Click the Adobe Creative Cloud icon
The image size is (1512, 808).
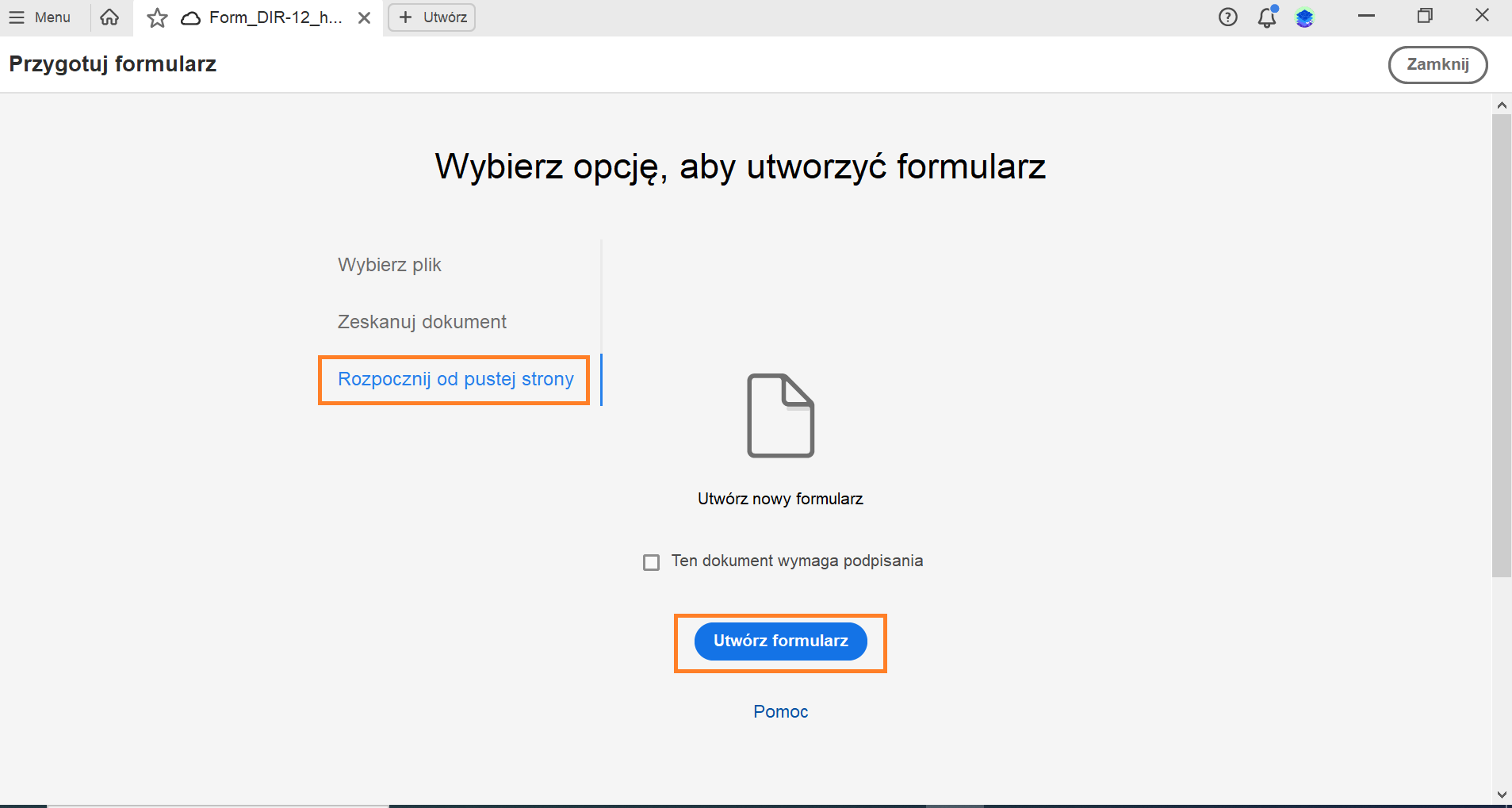coord(1306,17)
